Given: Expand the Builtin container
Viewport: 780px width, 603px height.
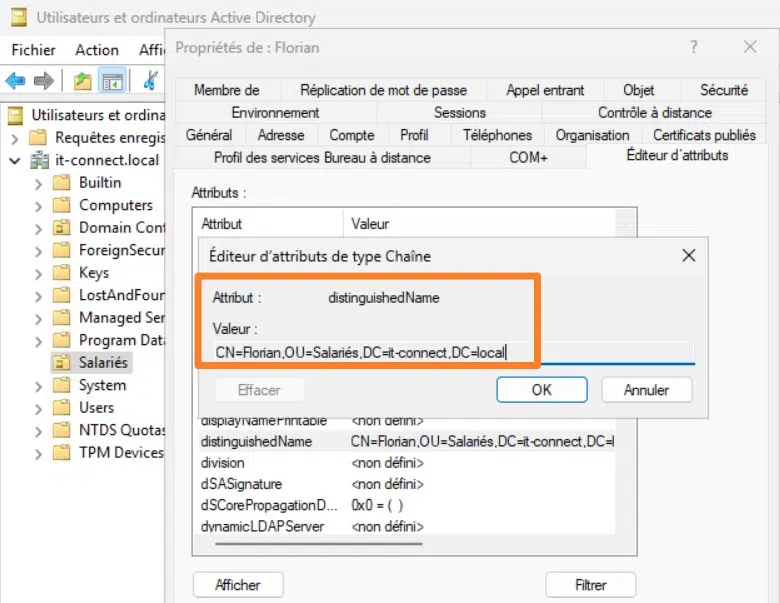Looking at the screenshot, I should pos(38,184).
